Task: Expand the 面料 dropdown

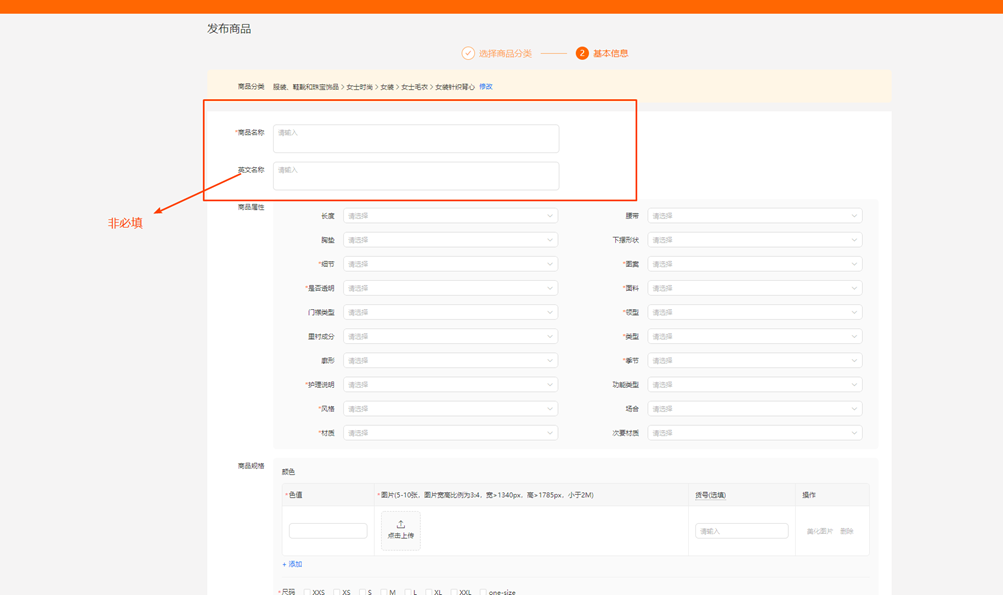Action: pos(753,287)
